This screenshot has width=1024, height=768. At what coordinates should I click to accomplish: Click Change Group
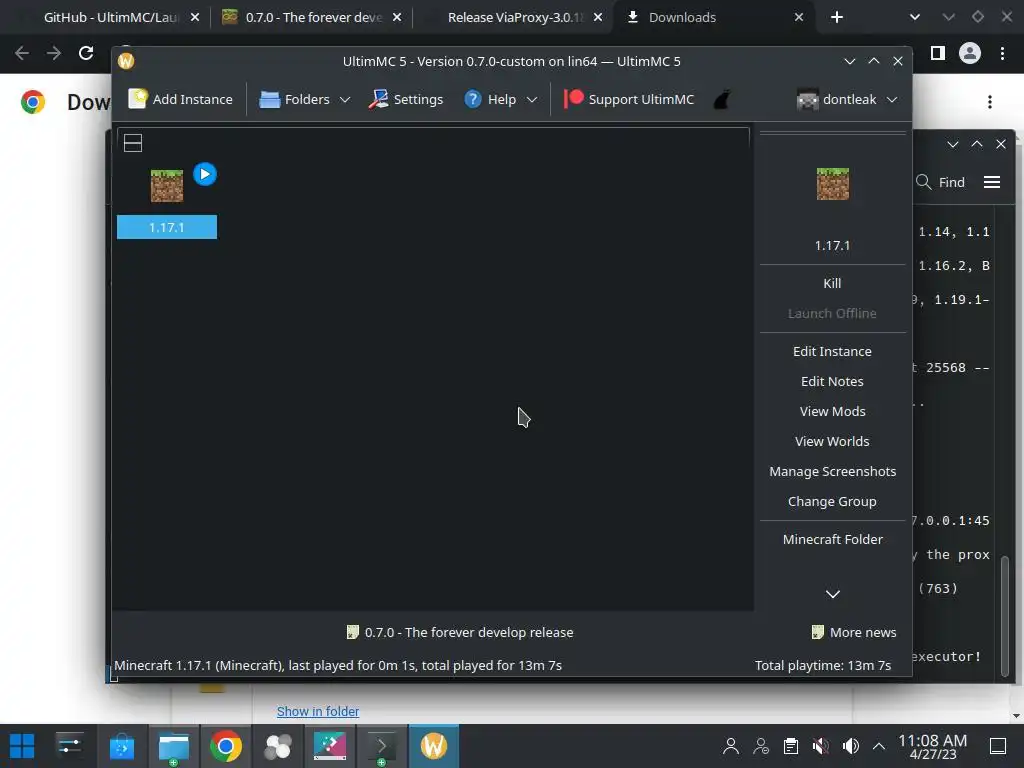click(832, 502)
